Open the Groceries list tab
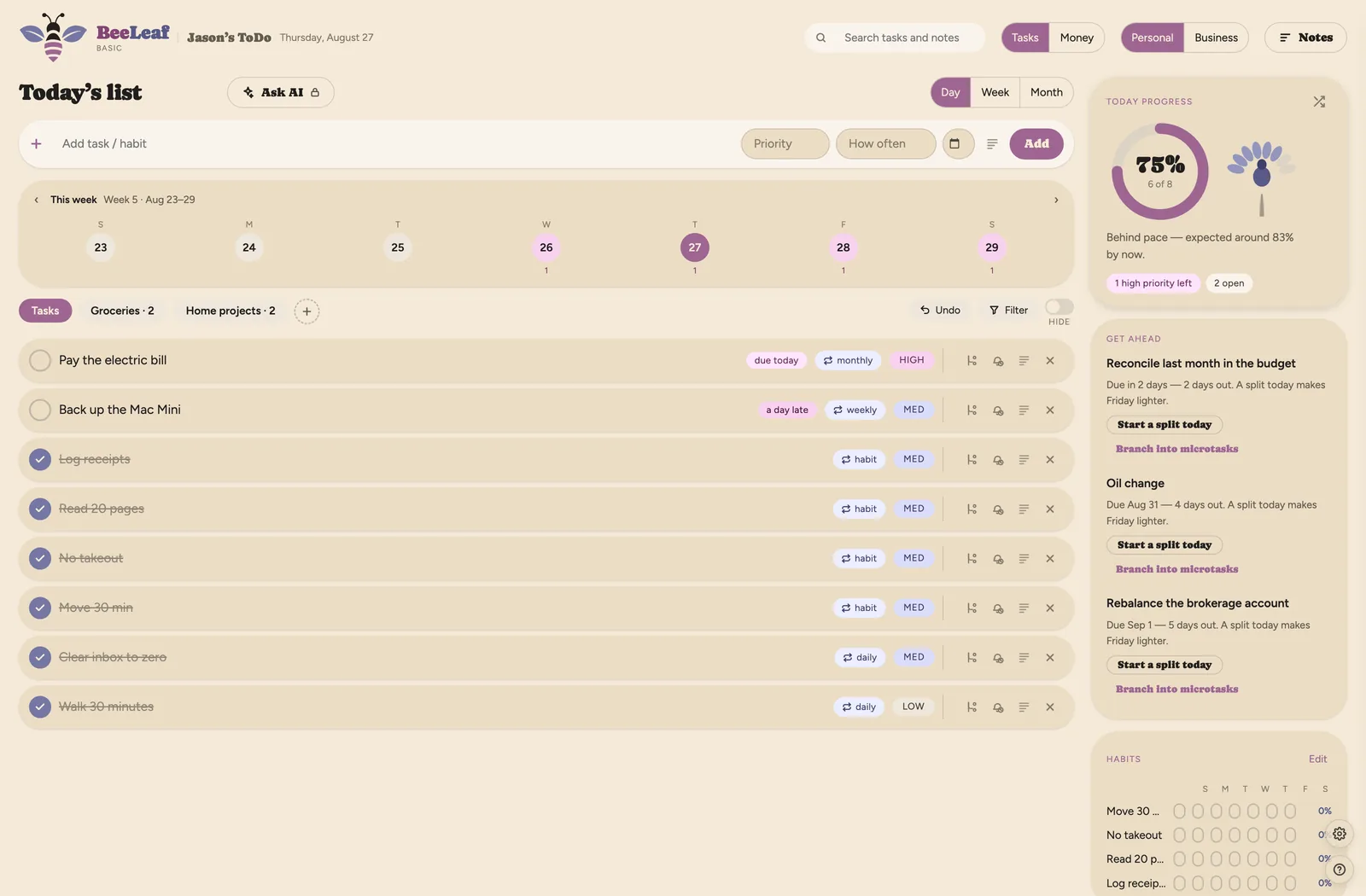Viewport: 1366px width, 896px height. point(122,311)
